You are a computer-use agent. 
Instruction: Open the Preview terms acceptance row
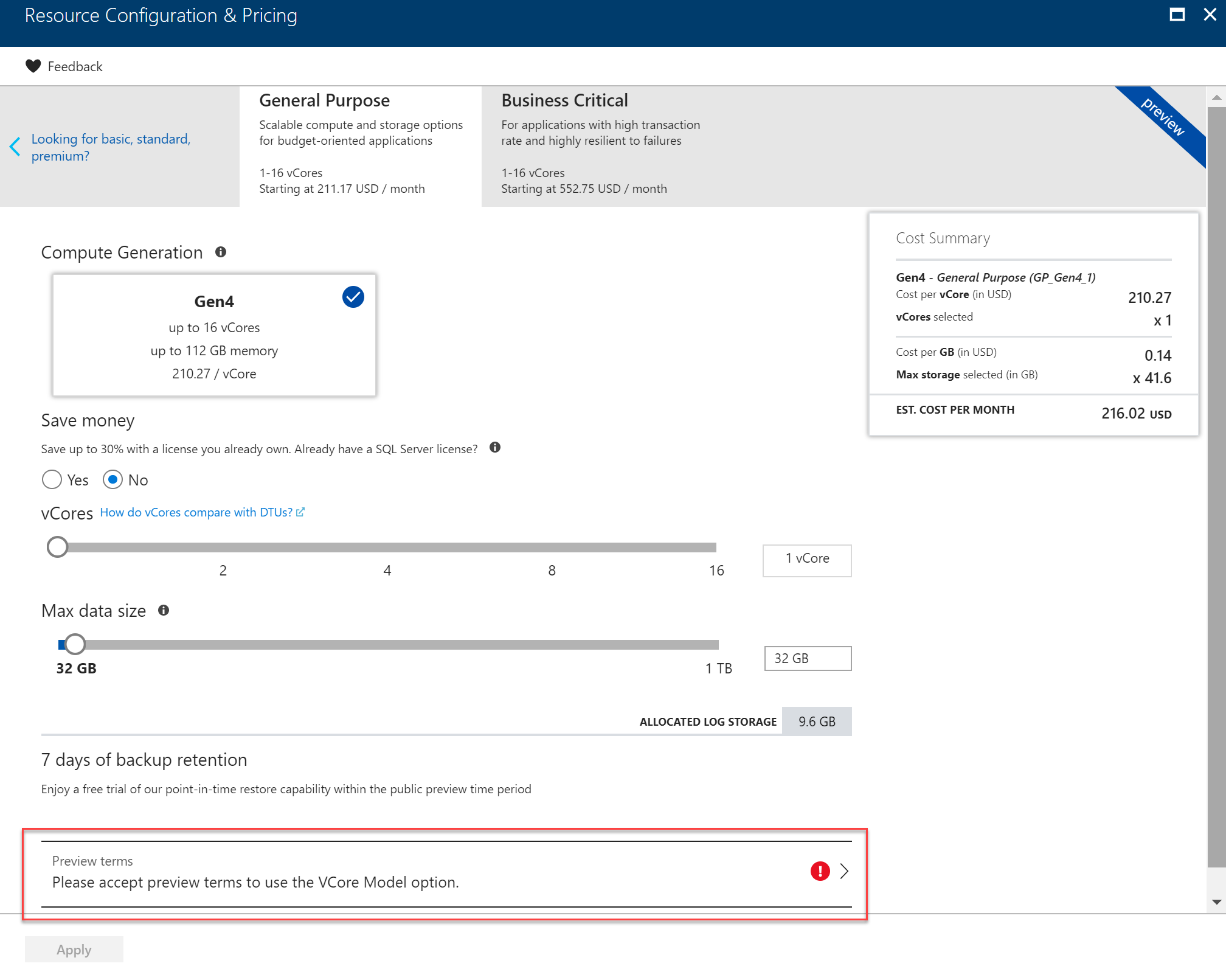pyautogui.click(x=426, y=874)
